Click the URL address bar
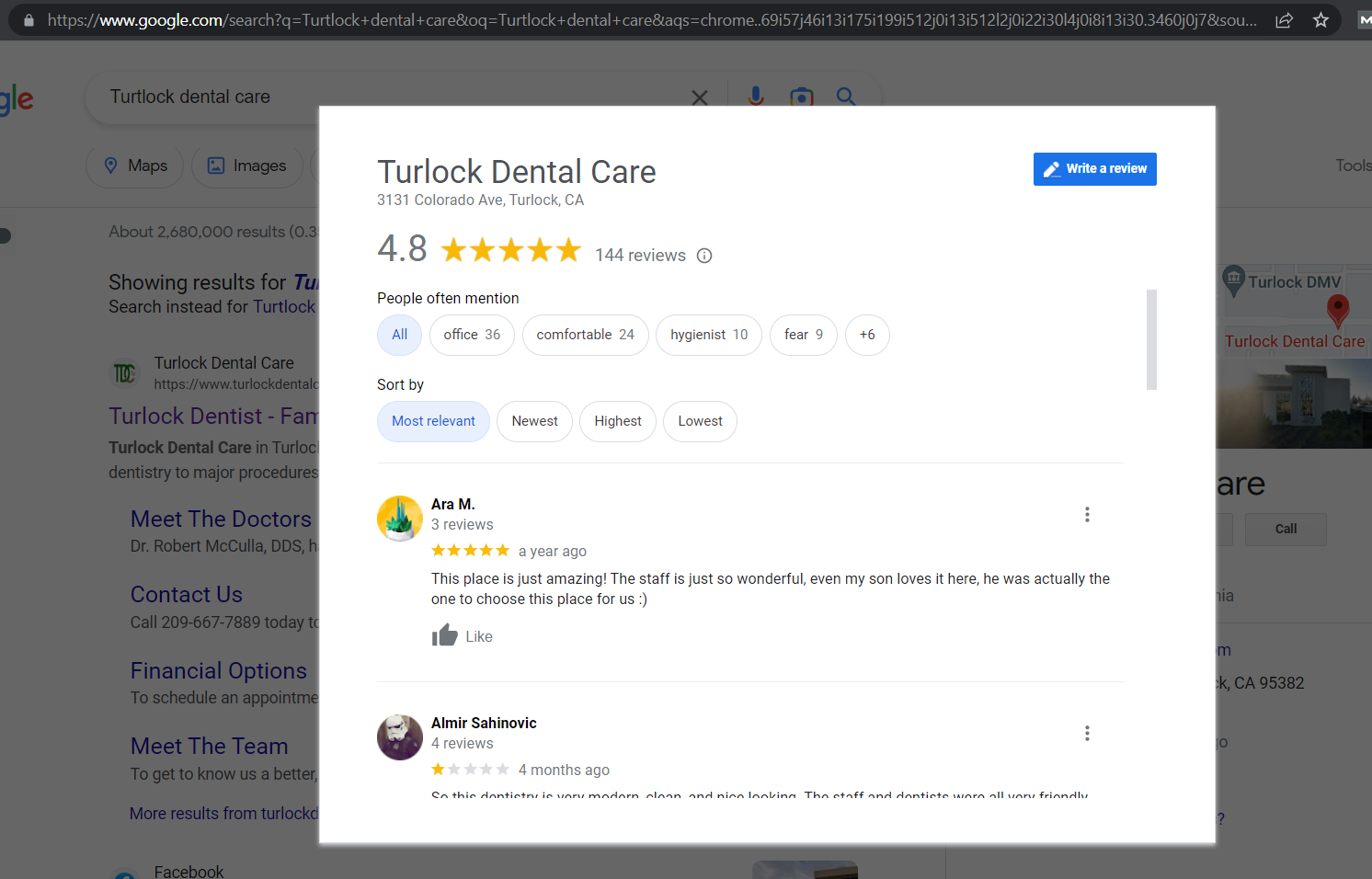Screen dimensions: 1372x879 pos(652,20)
